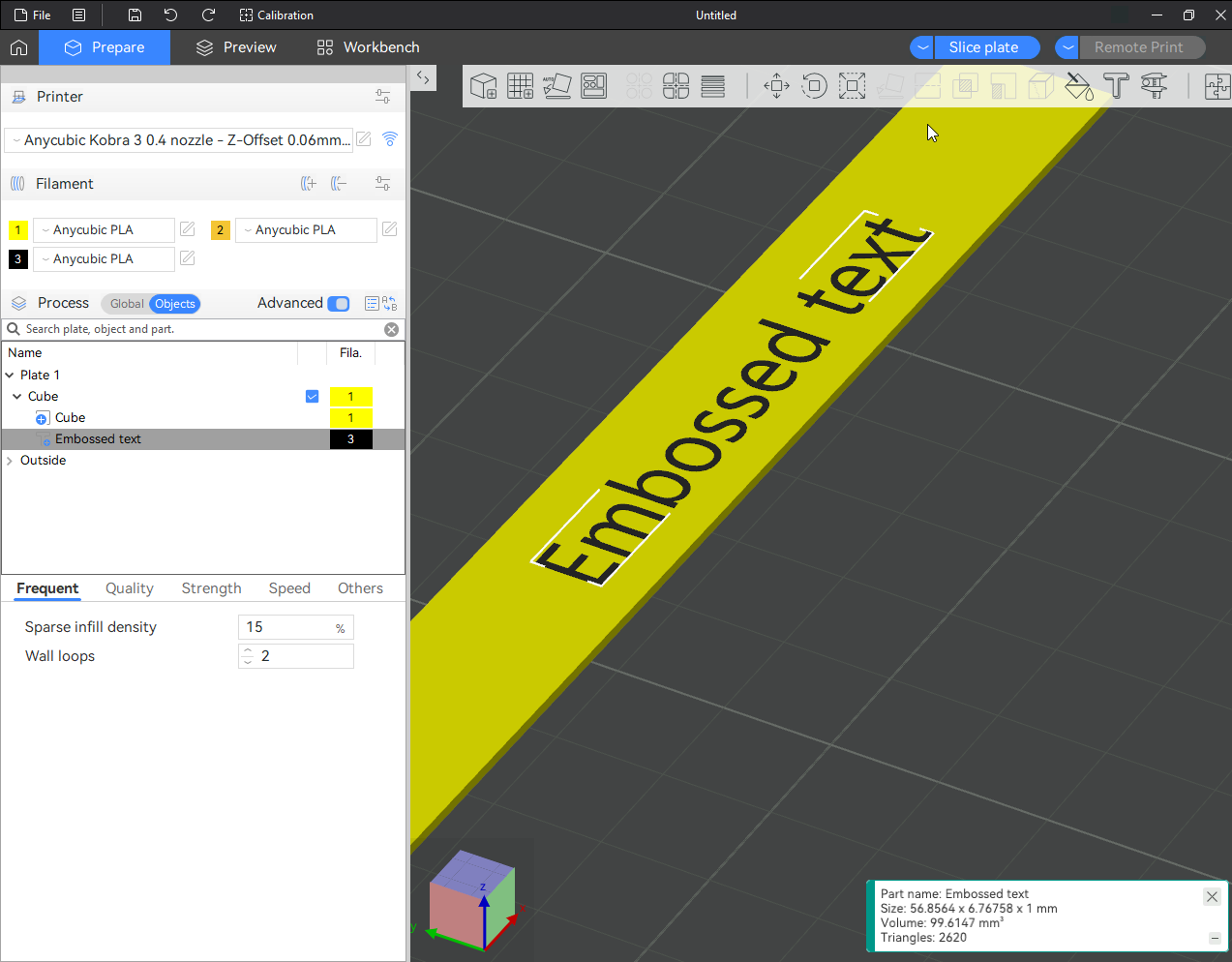The width and height of the screenshot is (1232, 962).
Task: Select the color painting bucket tool
Action: tap(1078, 86)
